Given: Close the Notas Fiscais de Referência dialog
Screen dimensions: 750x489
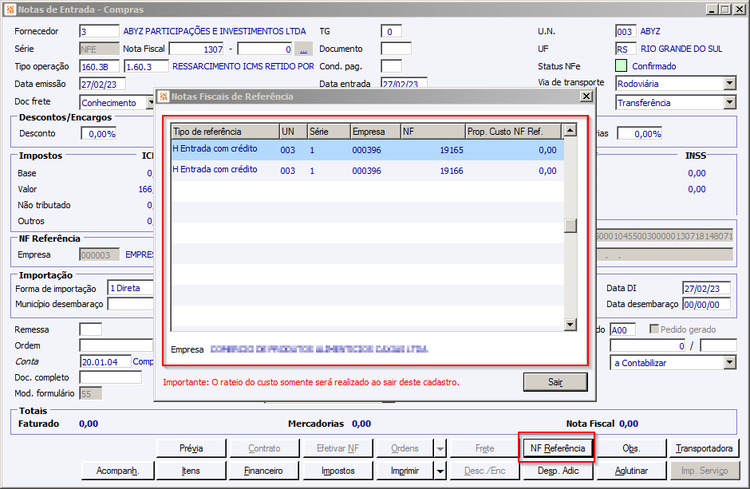Looking at the screenshot, I should point(586,96).
